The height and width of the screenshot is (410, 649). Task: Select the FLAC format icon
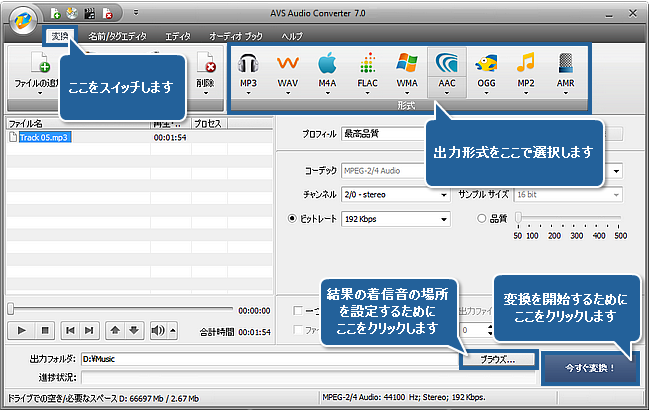368,63
